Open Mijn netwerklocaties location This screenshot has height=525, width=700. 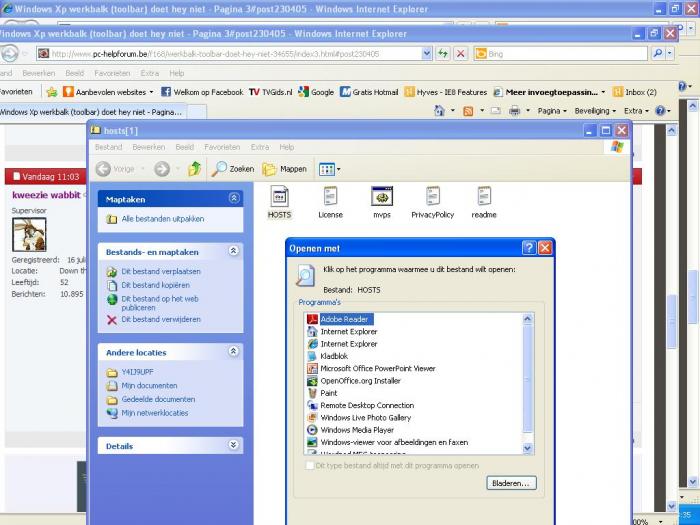click(155, 413)
